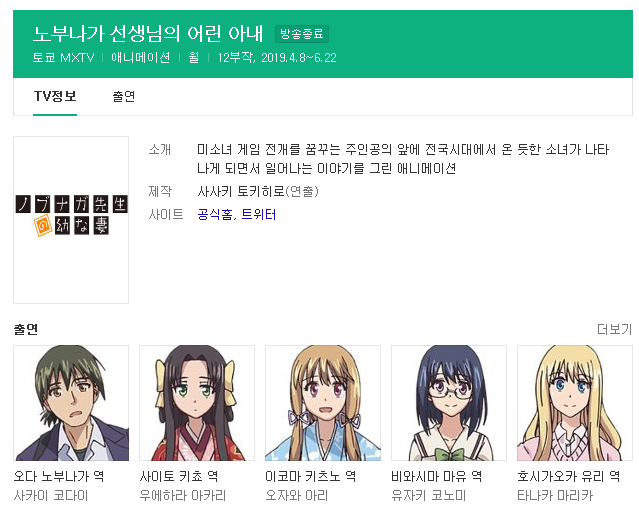The width and height of the screenshot is (639, 516).
Task: Click the 오다 노부나가 역 role name
Action: tap(59, 476)
